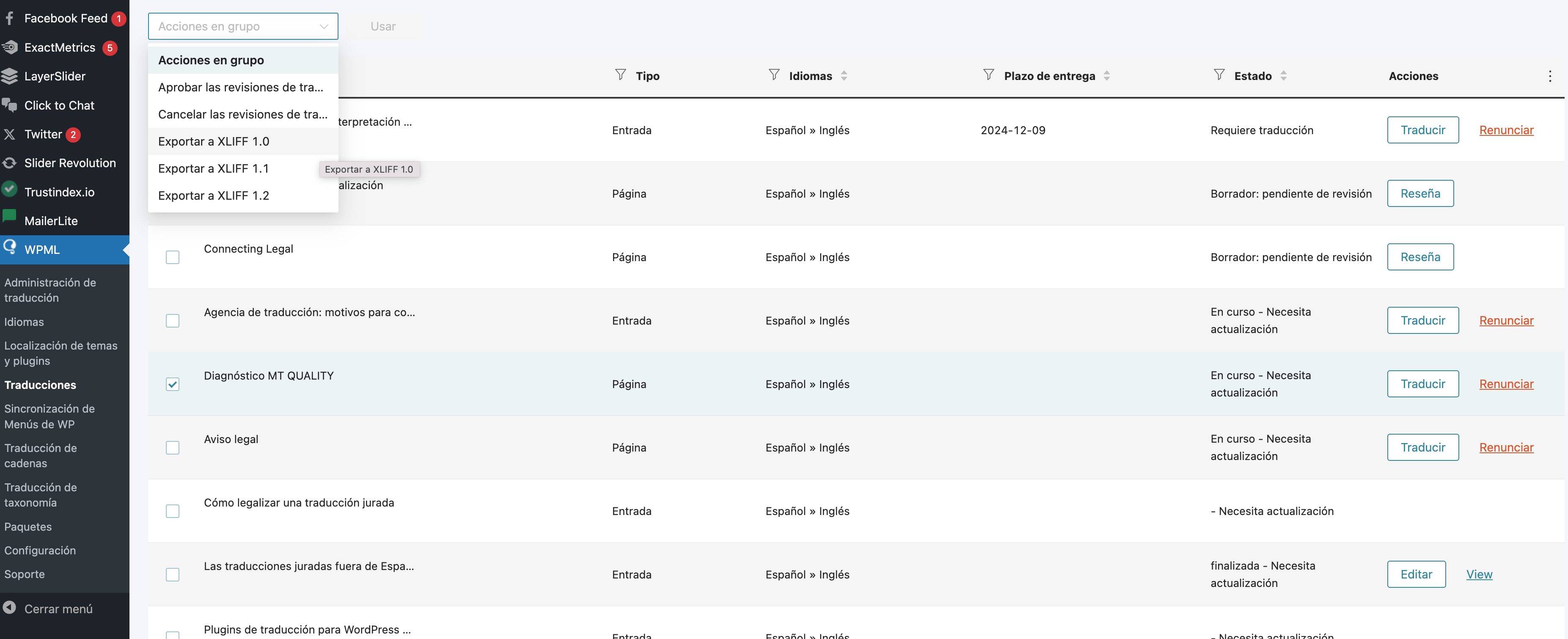The width and height of the screenshot is (1568, 639).
Task: Open Traducción de cadenas submenu item
Action: (x=41, y=456)
